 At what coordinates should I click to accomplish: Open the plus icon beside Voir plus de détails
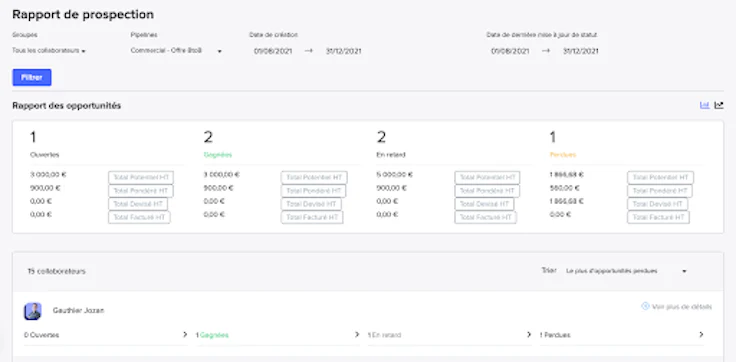pyautogui.click(x=645, y=307)
